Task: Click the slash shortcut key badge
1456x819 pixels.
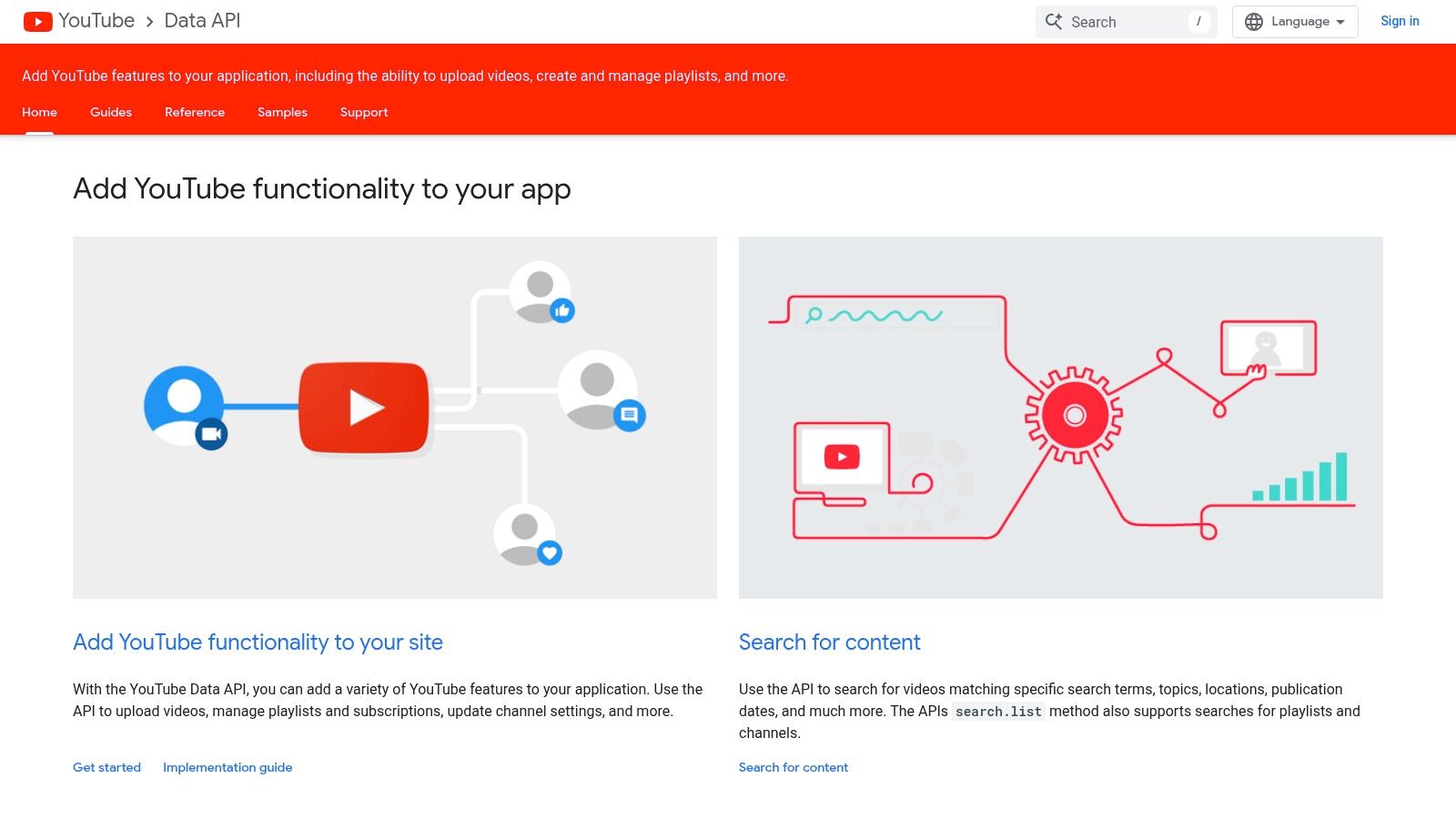Action: point(1198,22)
